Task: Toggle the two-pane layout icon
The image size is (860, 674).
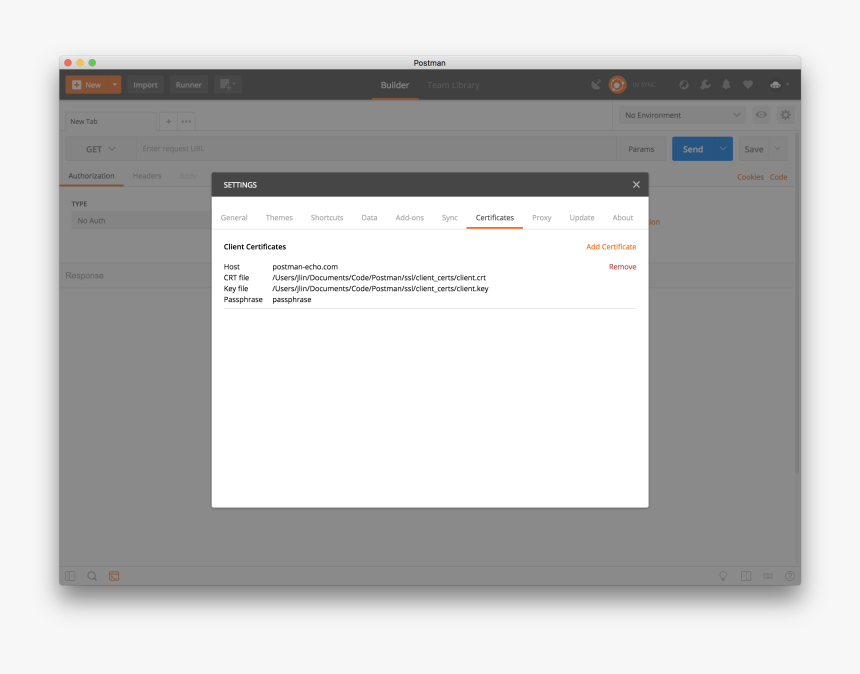Action: pyautogui.click(x=746, y=576)
